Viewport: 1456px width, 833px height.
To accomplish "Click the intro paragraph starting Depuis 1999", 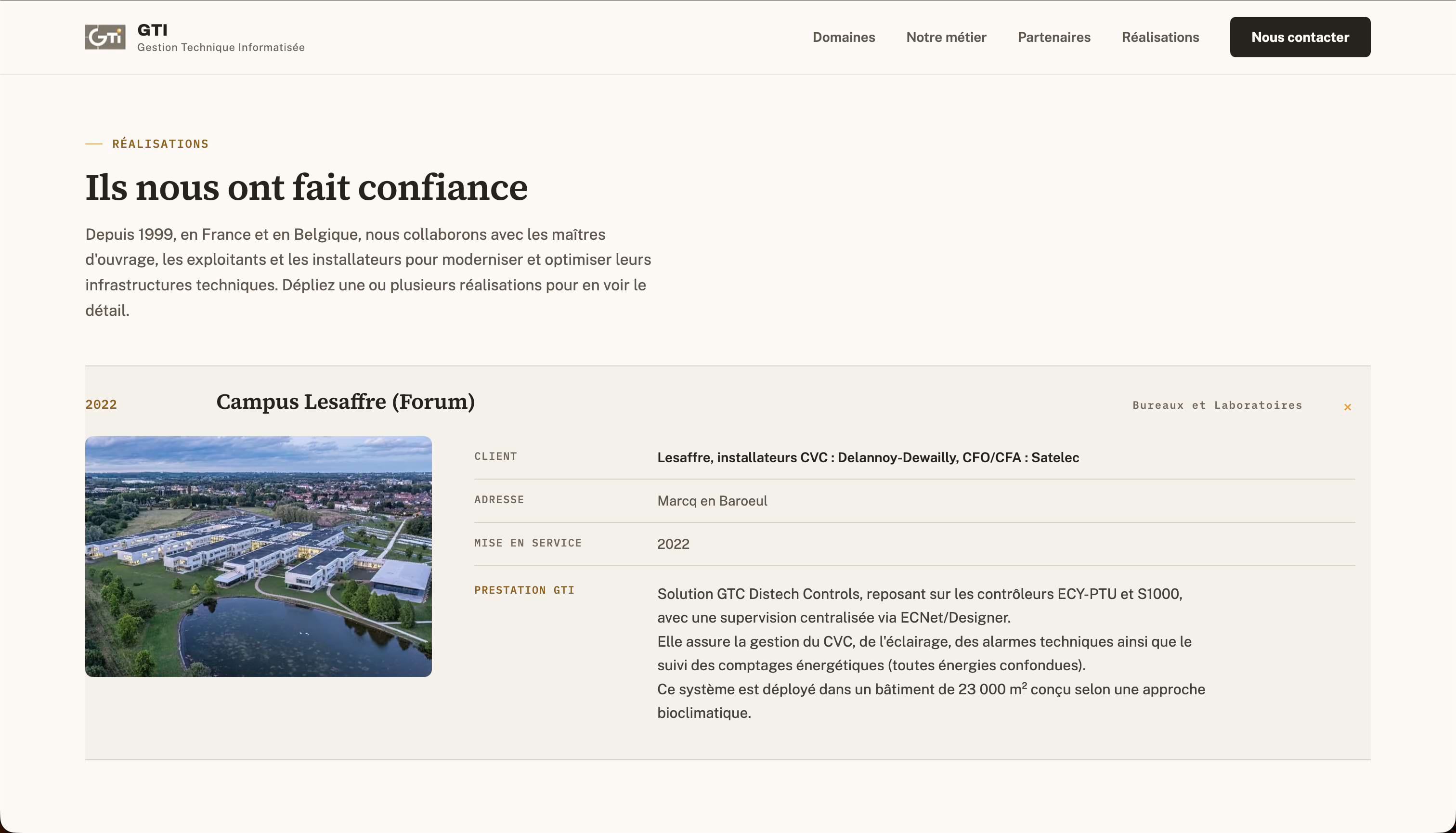I will click(368, 273).
